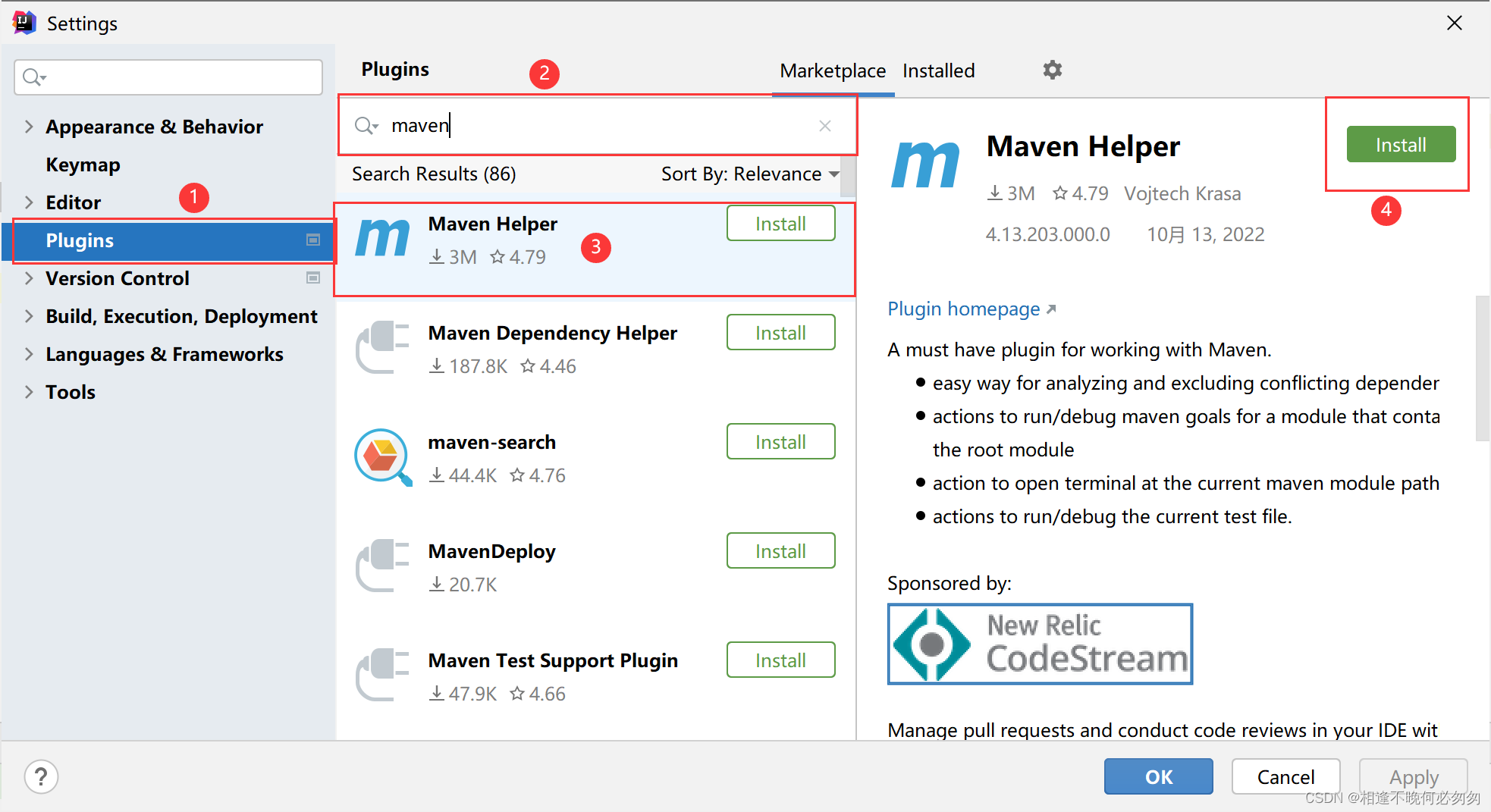Click the MavenDeploy plugin name
1491x812 pixels.
point(491,551)
